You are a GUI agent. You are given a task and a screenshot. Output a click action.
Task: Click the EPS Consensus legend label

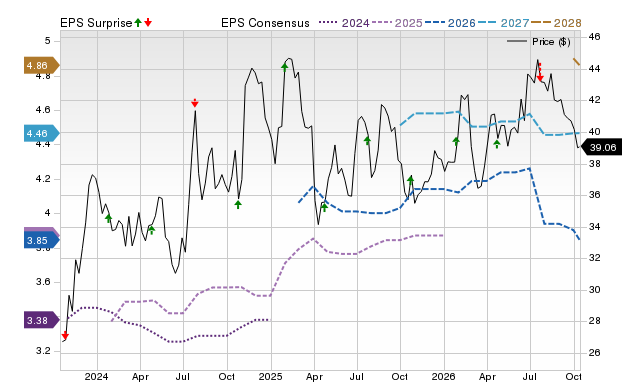tap(265, 23)
